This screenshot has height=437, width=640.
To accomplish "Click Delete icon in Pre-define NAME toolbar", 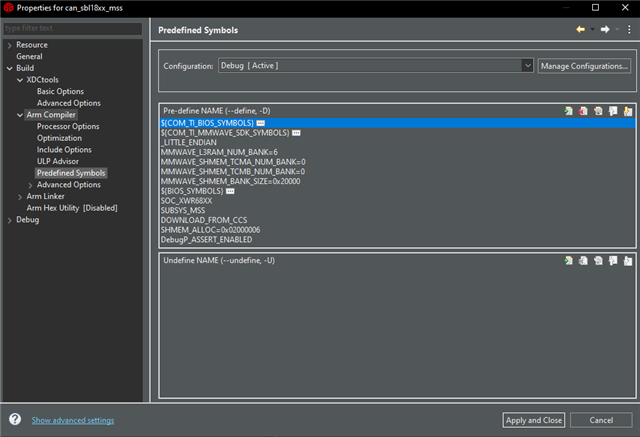I will coord(583,111).
